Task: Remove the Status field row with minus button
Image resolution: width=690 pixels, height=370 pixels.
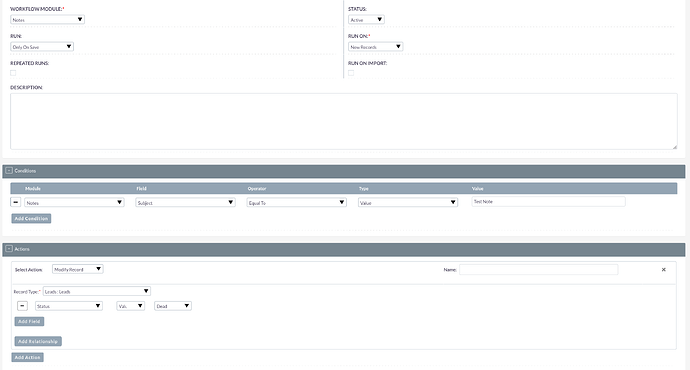Action: (x=22, y=305)
